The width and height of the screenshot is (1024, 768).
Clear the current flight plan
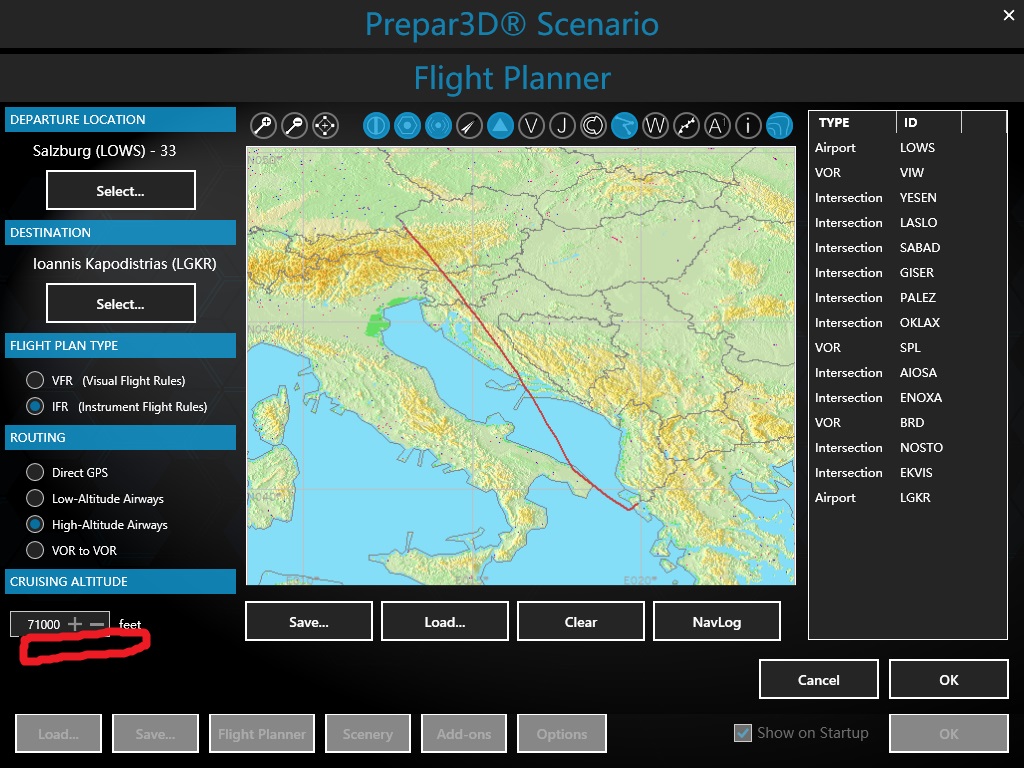click(x=581, y=621)
